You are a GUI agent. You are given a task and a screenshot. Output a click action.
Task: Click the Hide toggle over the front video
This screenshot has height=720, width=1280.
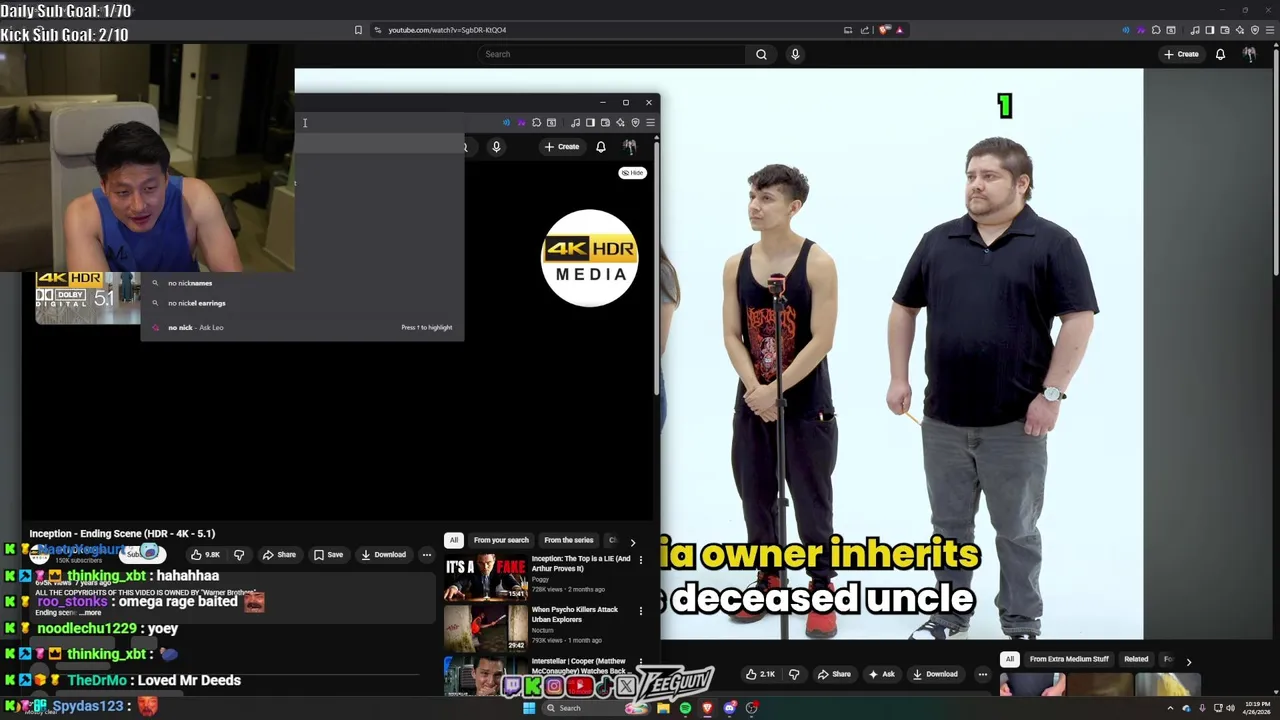point(632,173)
